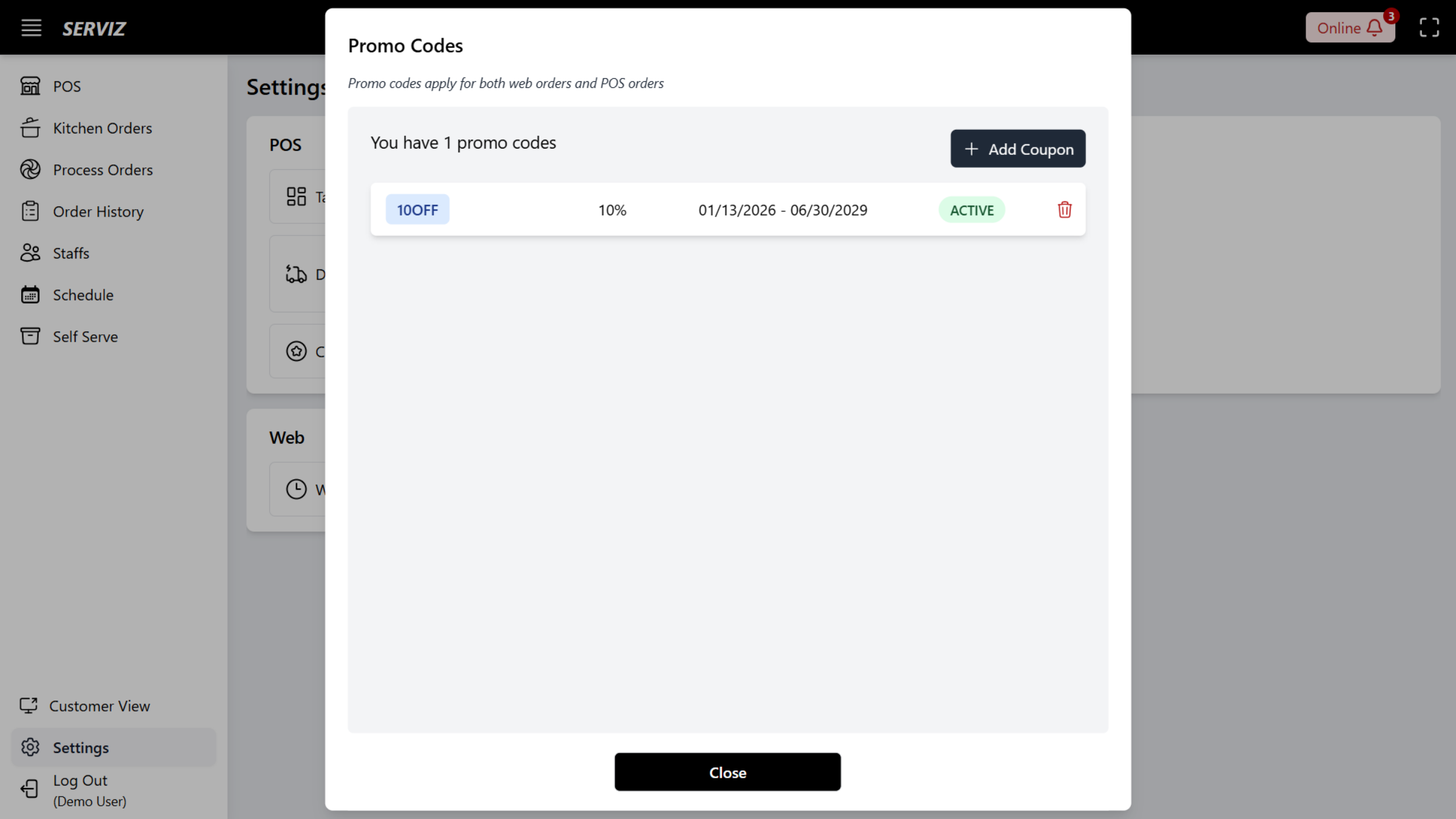Click the Add Coupon button
Viewport: 1456px width, 819px height.
(1018, 149)
